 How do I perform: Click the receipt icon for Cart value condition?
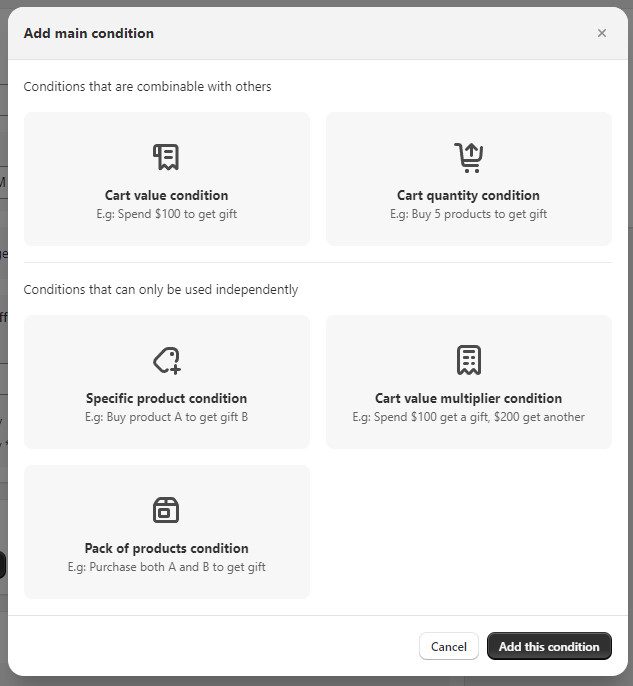pyautogui.click(x=166, y=157)
